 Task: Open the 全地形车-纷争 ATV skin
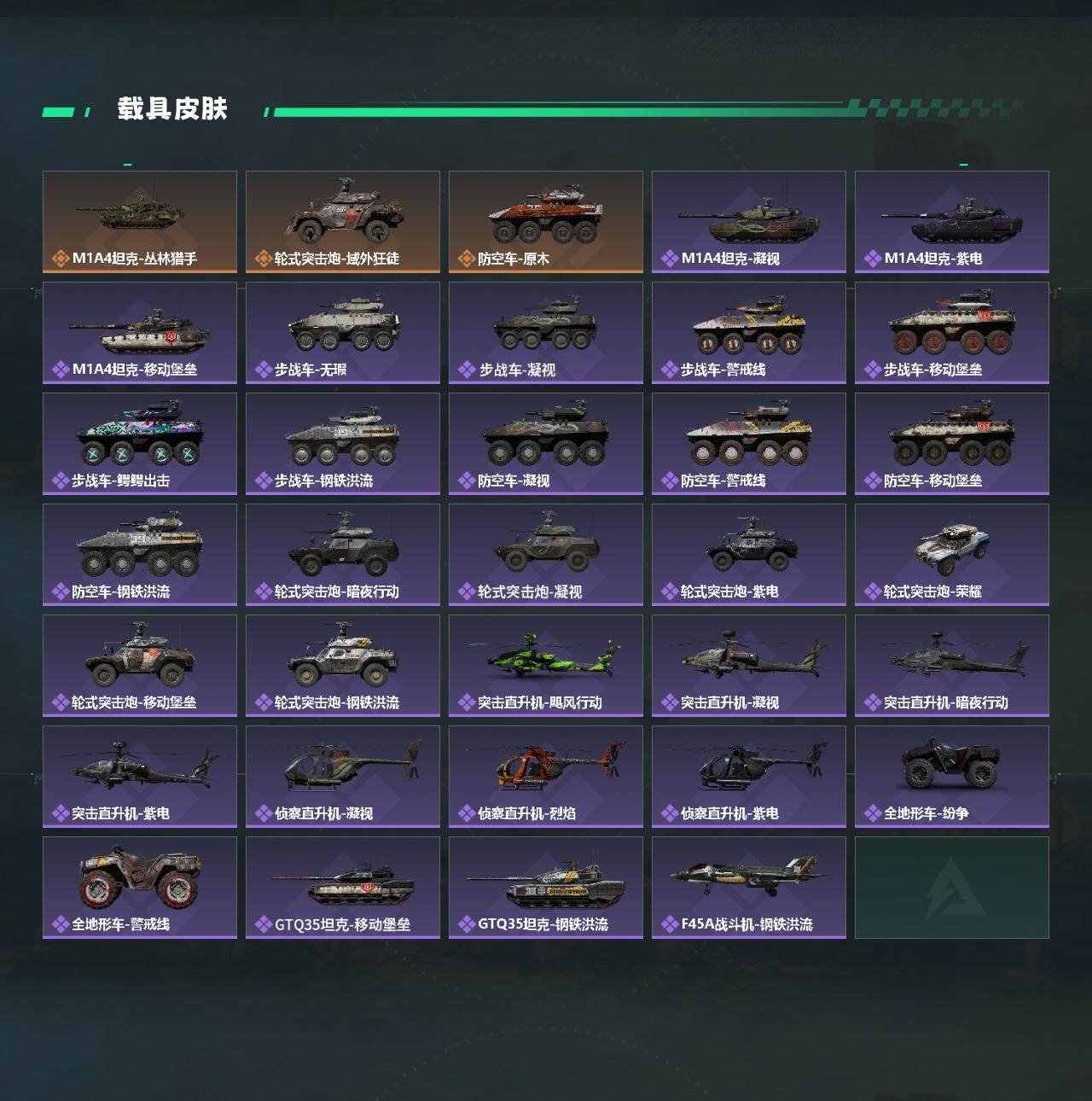[x=952, y=777]
